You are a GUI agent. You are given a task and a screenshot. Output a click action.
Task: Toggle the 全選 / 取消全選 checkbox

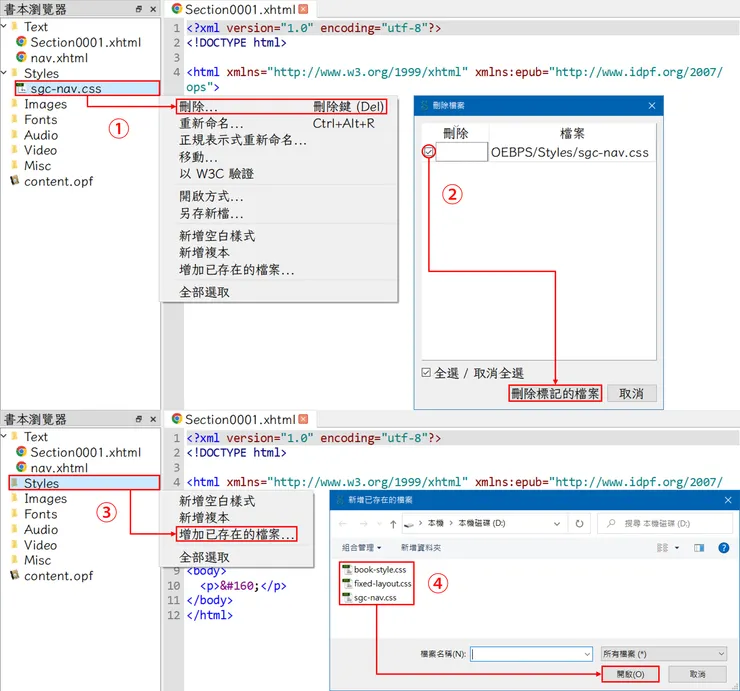point(426,372)
